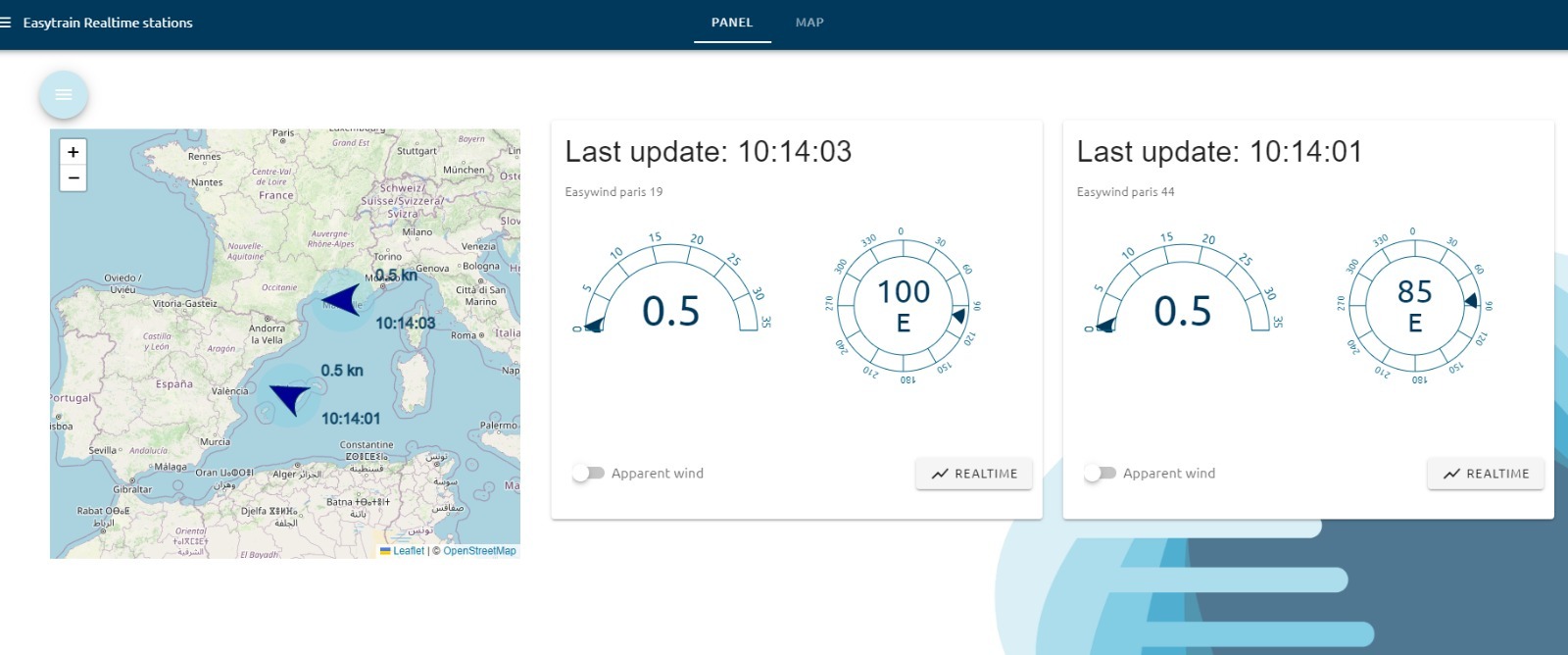Click the compass dial showing 100 E

[903, 305]
